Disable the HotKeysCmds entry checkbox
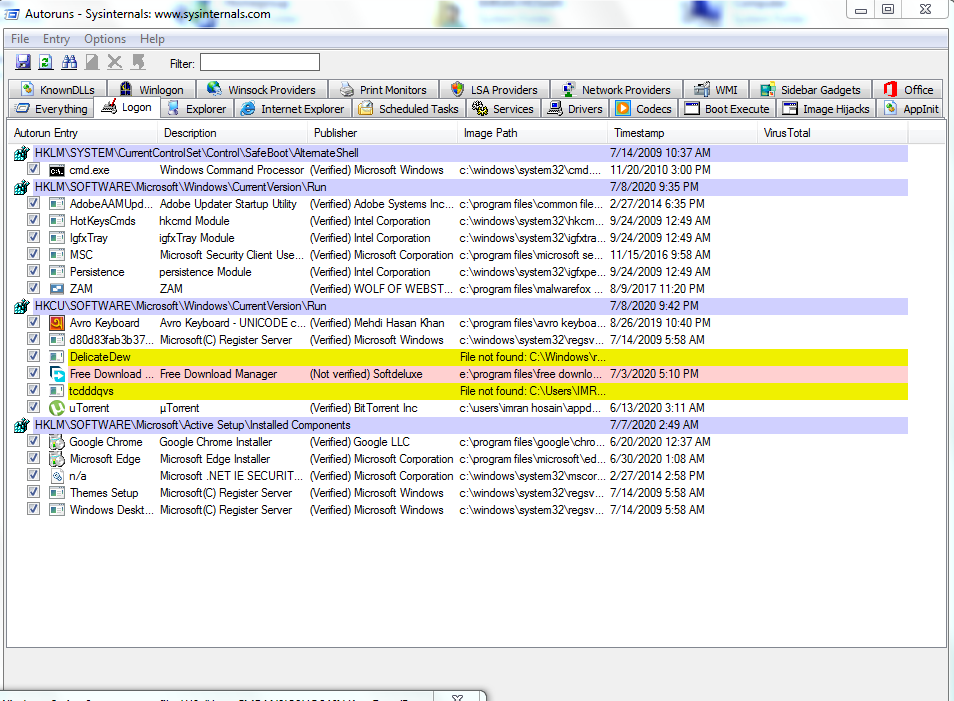This screenshot has width=954, height=701. 33,221
